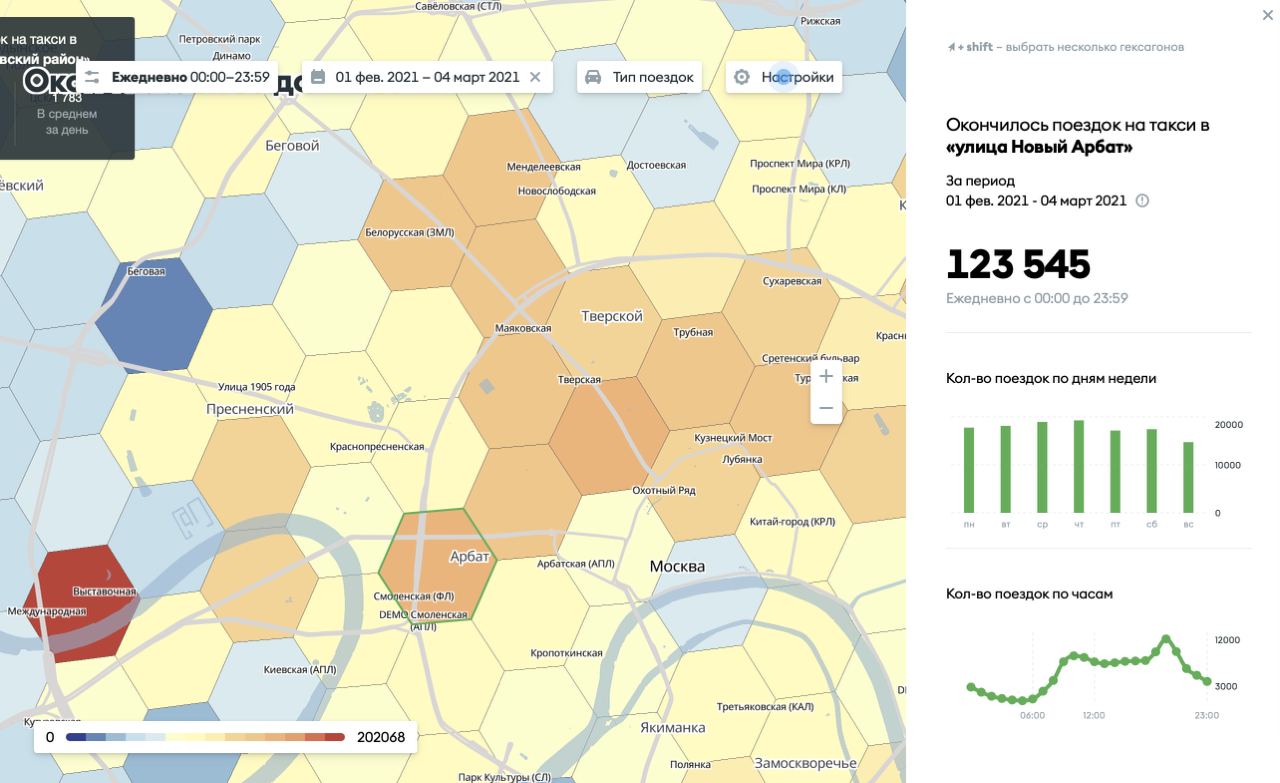Click the Пресненский district label

(250, 409)
